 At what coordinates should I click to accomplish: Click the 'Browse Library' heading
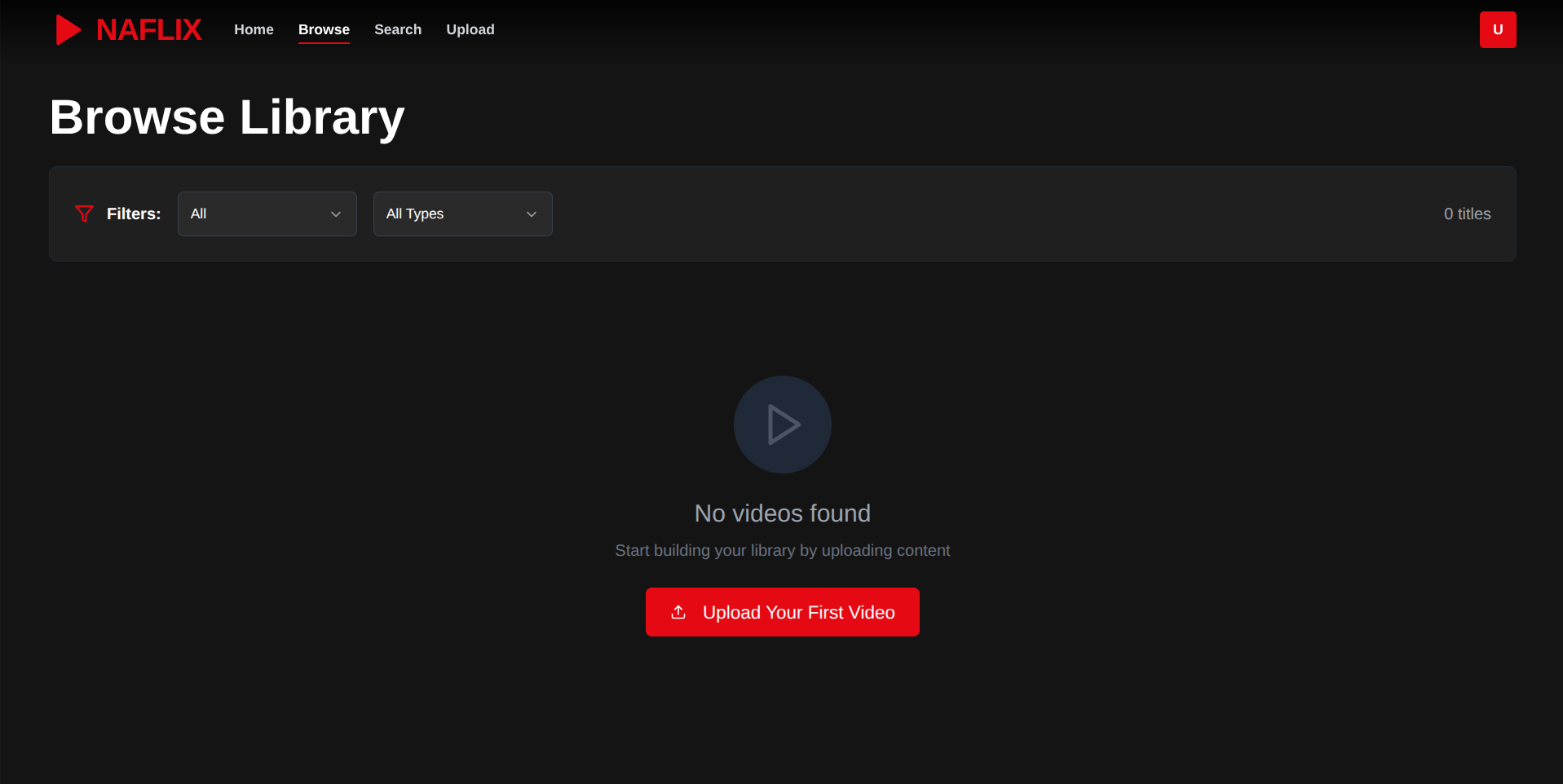click(227, 117)
